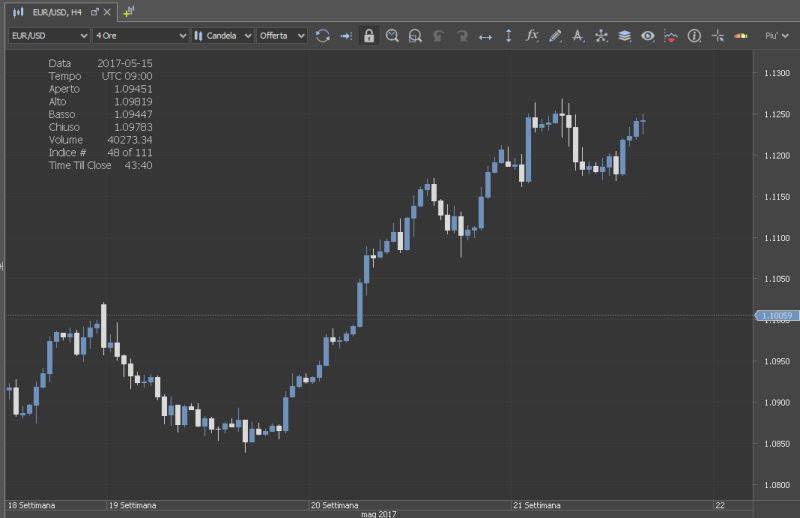The image size is (800, 518).
Task: Toggle the eye visibility icon
Action: coord(648,36)
